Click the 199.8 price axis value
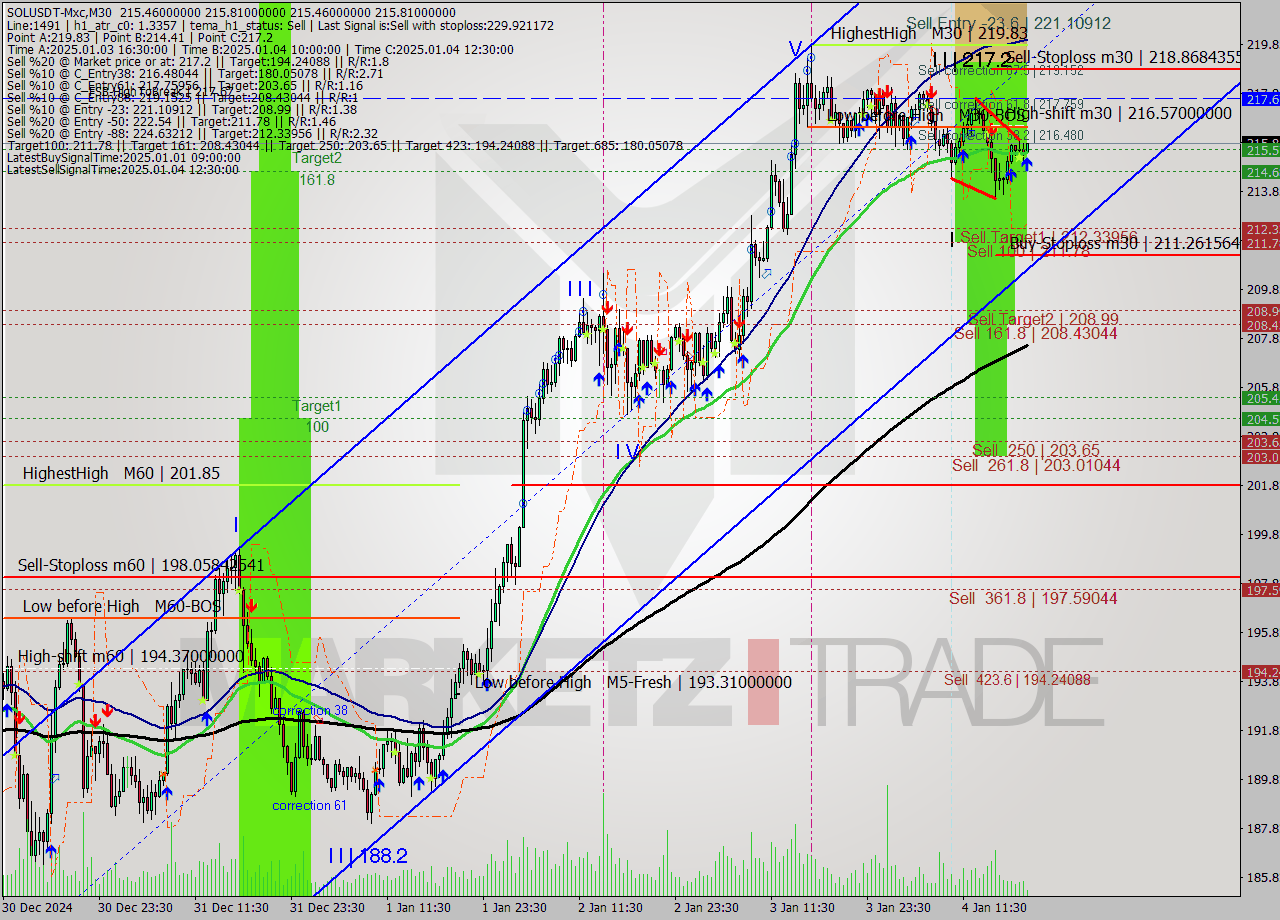The image size is (1280, 920). (1261, 534)
